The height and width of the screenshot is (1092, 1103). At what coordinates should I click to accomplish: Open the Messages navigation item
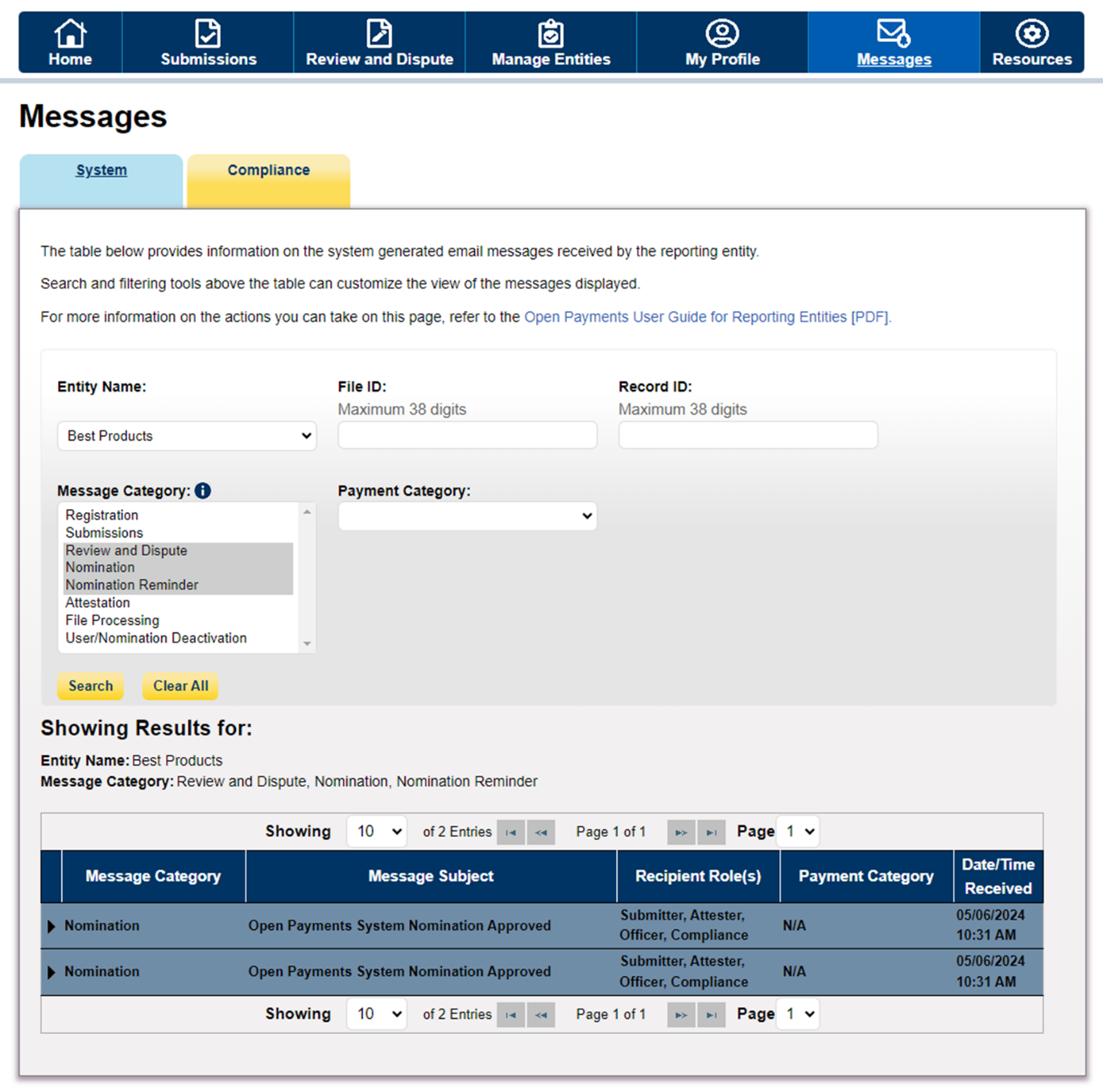[x=894, y=43]
